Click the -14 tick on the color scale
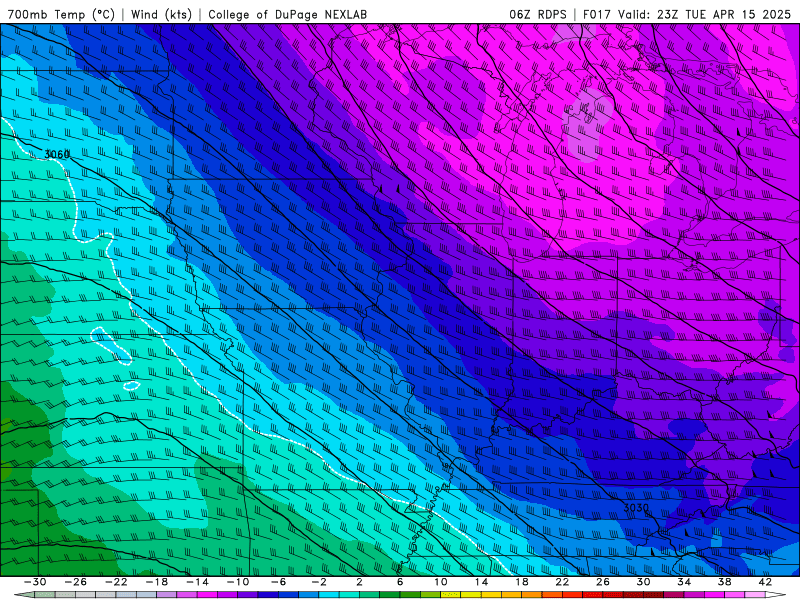The height and width of the screenshot is (600, 800). click(197, 582)
